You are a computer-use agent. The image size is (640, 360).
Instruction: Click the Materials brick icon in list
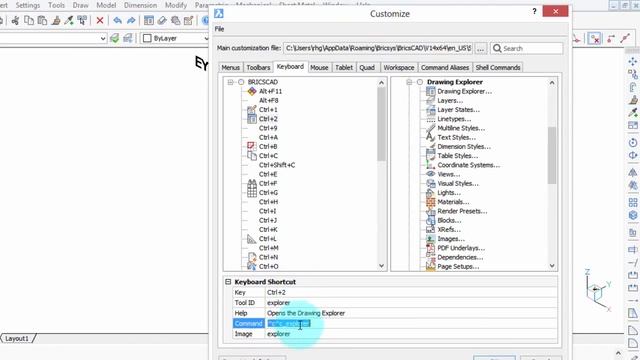click(430, 202)
